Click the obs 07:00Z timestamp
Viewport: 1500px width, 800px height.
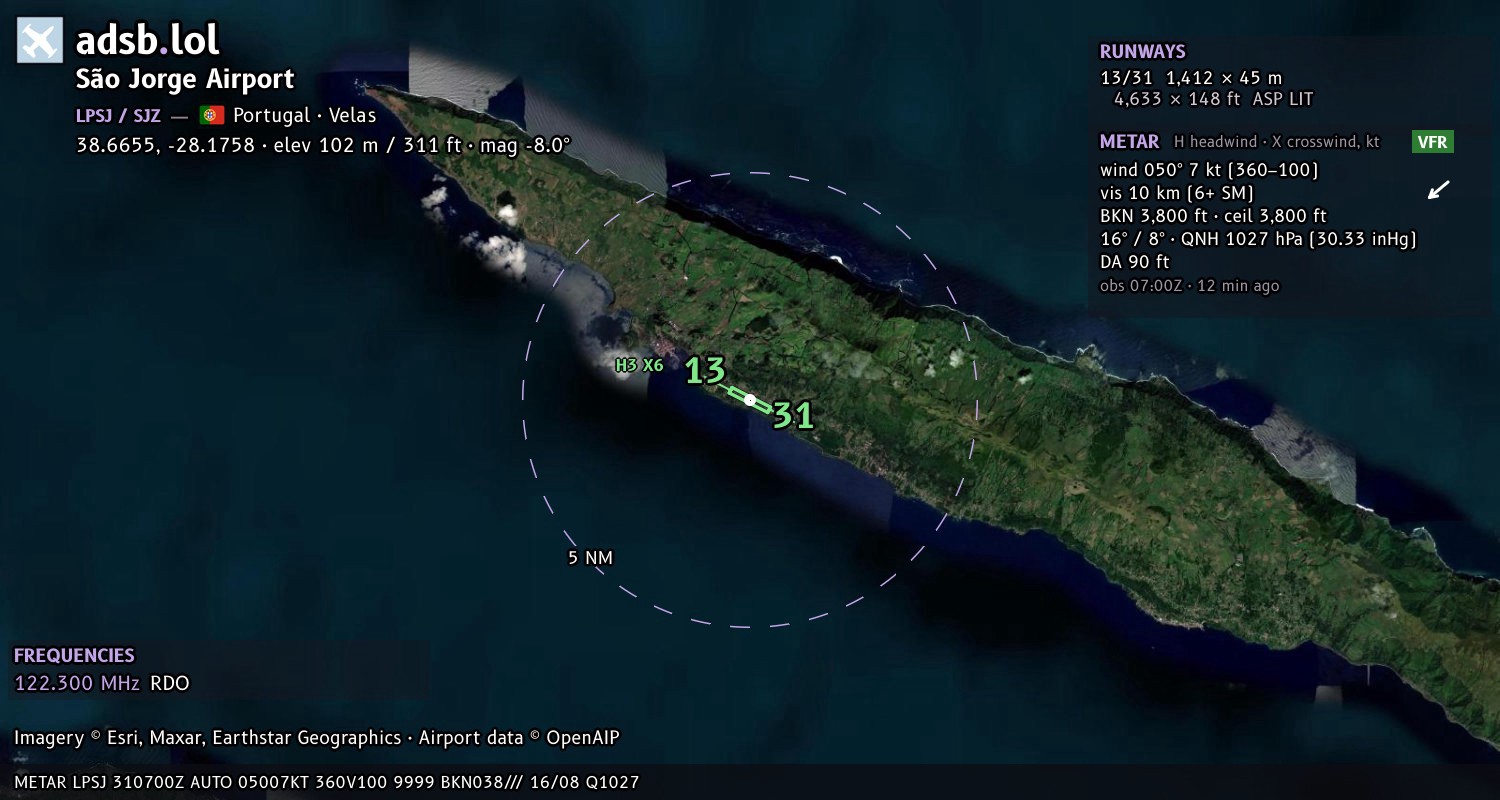click(1189, 286)
